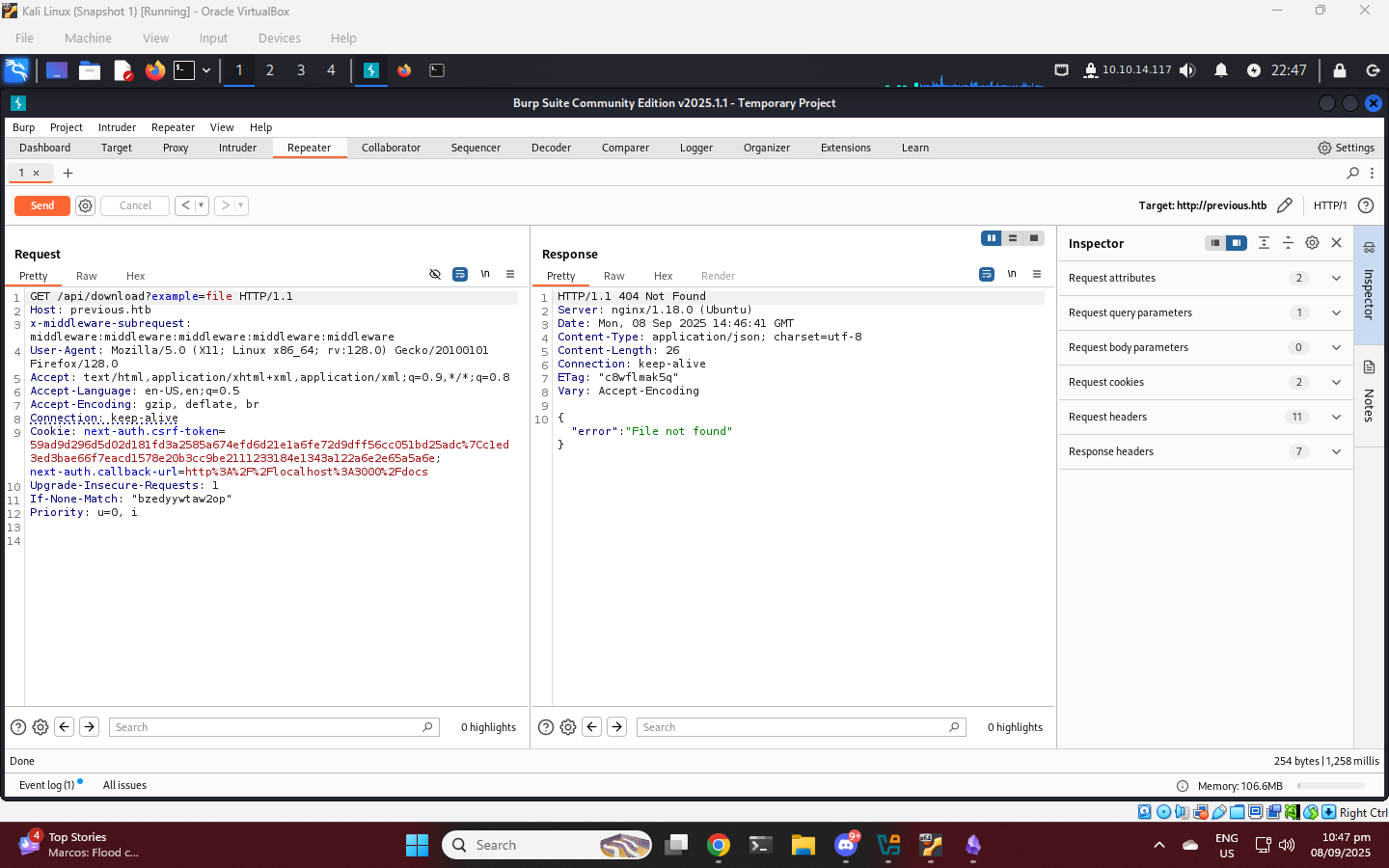The image size is (1389, 868).
Task: Toggle hide non-printable characters in Request
Action: point(435,275)
